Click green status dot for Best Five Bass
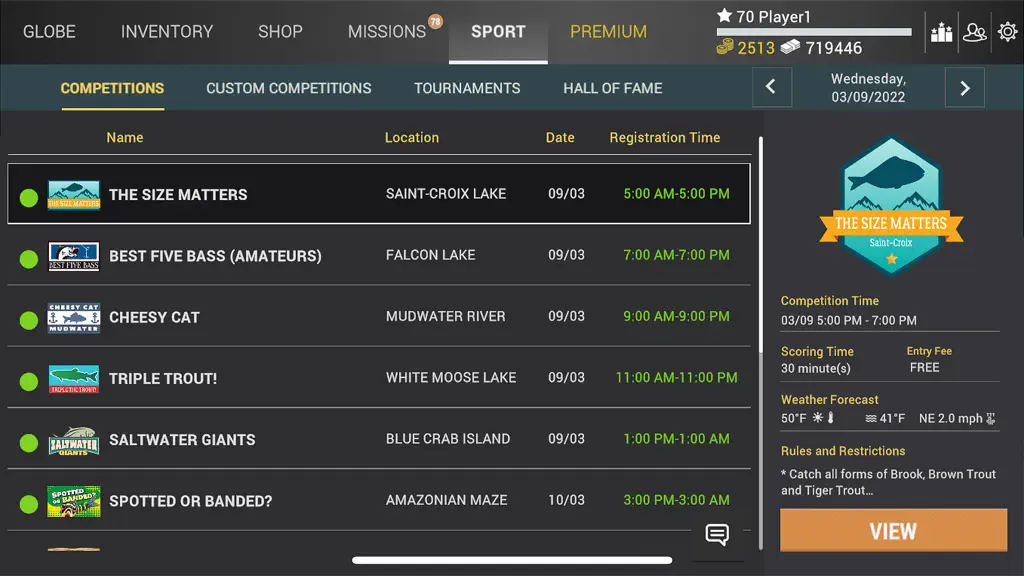This screenshot has width=1024, height=576. point(29,259)
